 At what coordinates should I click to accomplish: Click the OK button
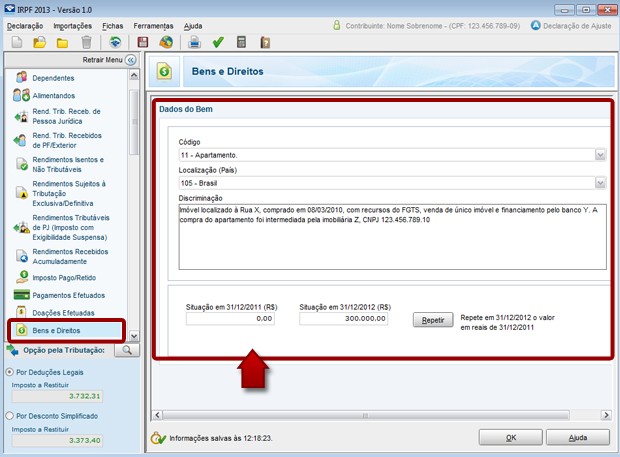(510, 437)
